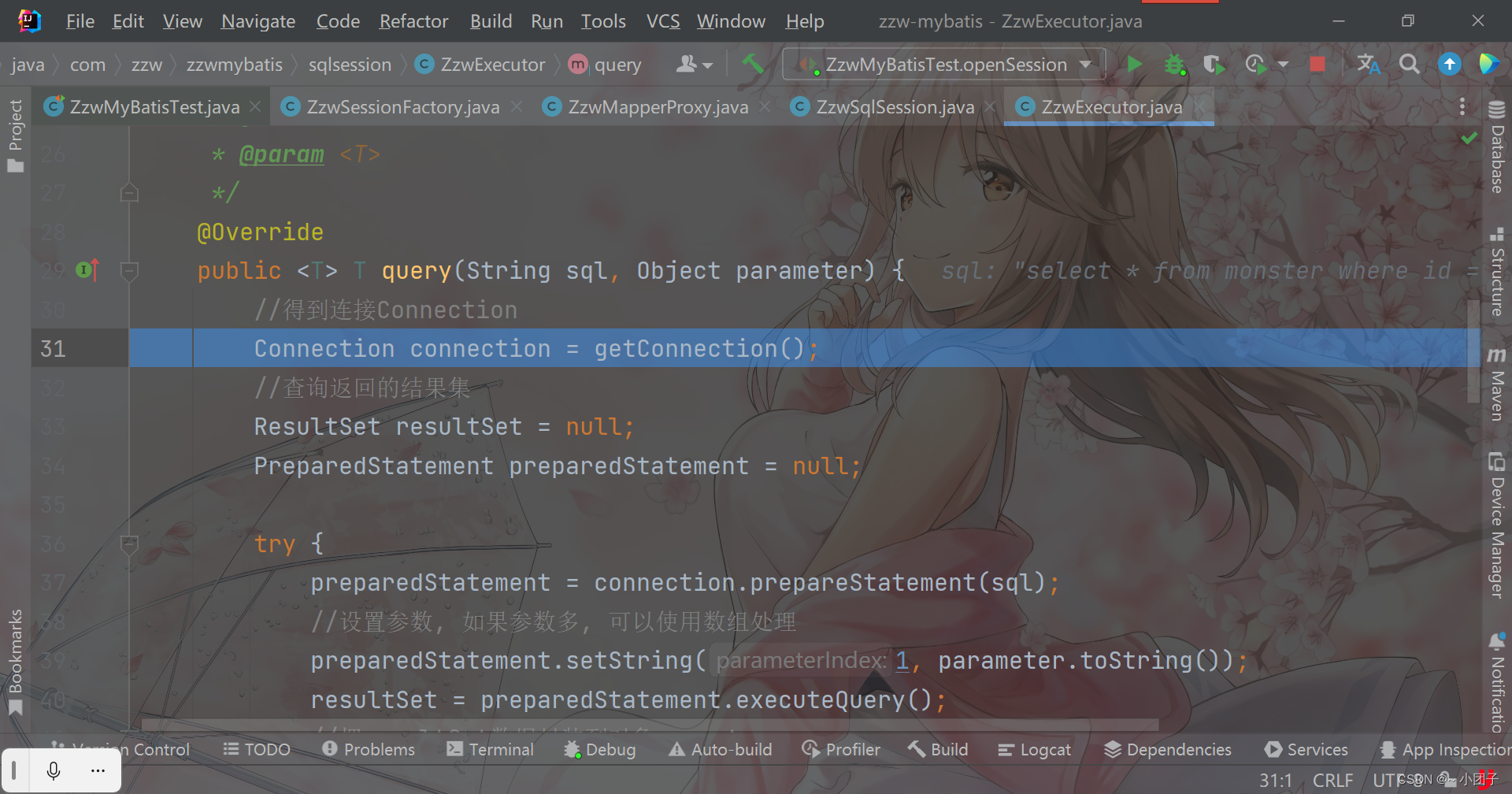Click the Profile run clock icon
Screen dimensions: 1512x794
click(x=1256, y=64)
